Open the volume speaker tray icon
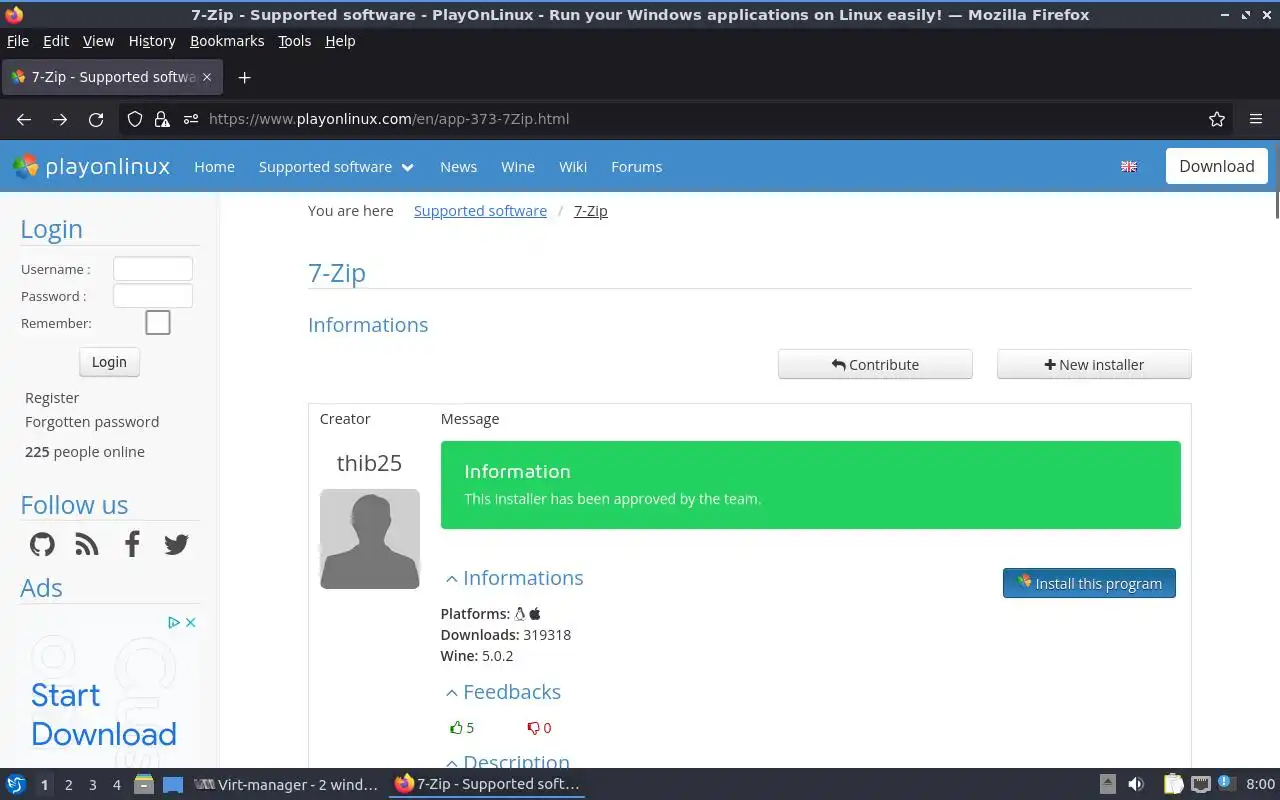The width and height of the screenshot is (1280, 800). [x=1136, y=784]
